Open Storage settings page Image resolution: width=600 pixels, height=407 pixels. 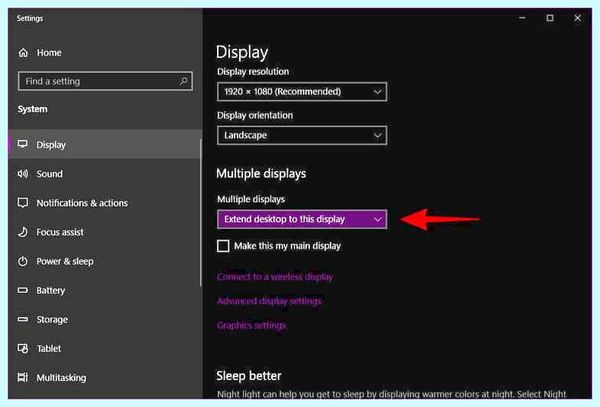coord(52,319)
